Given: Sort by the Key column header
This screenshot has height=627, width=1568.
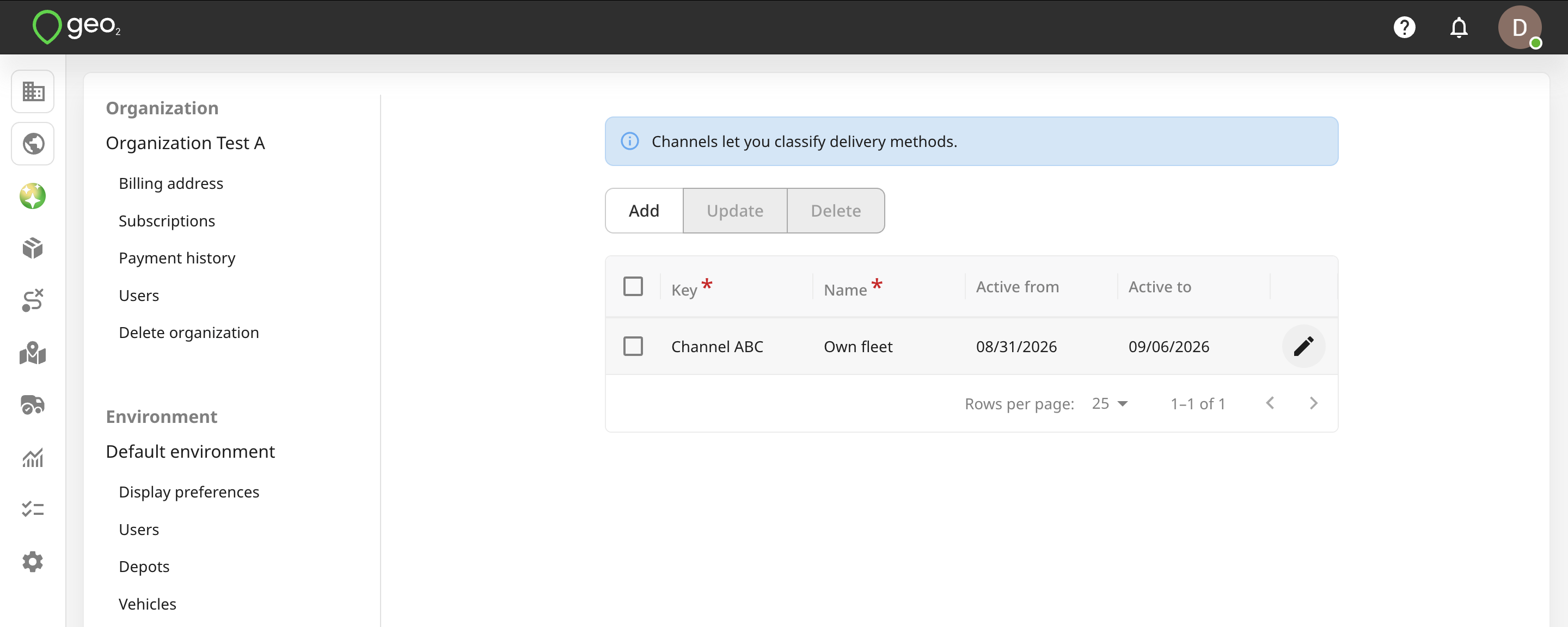Looking at the screenshot, I should point(684,290).
